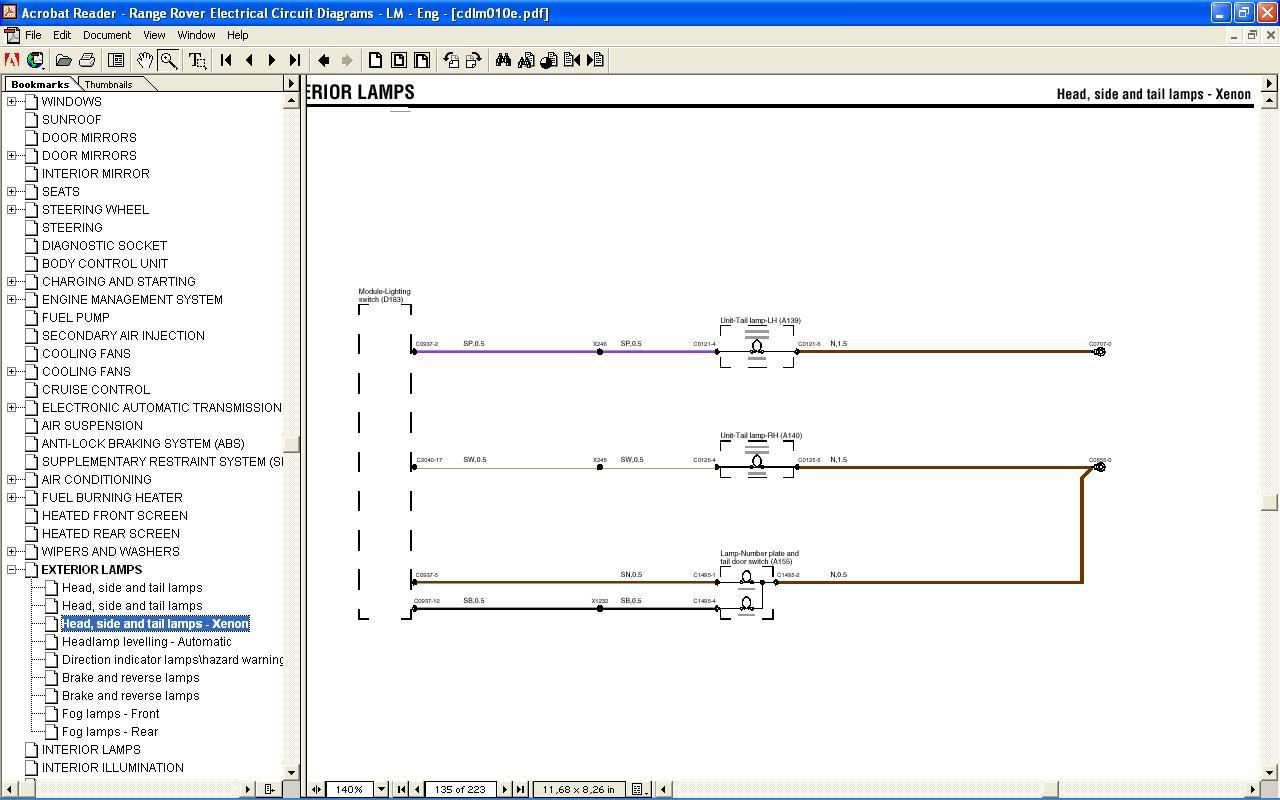
Task: Click the Actual Size page icon
Action: 375,60
